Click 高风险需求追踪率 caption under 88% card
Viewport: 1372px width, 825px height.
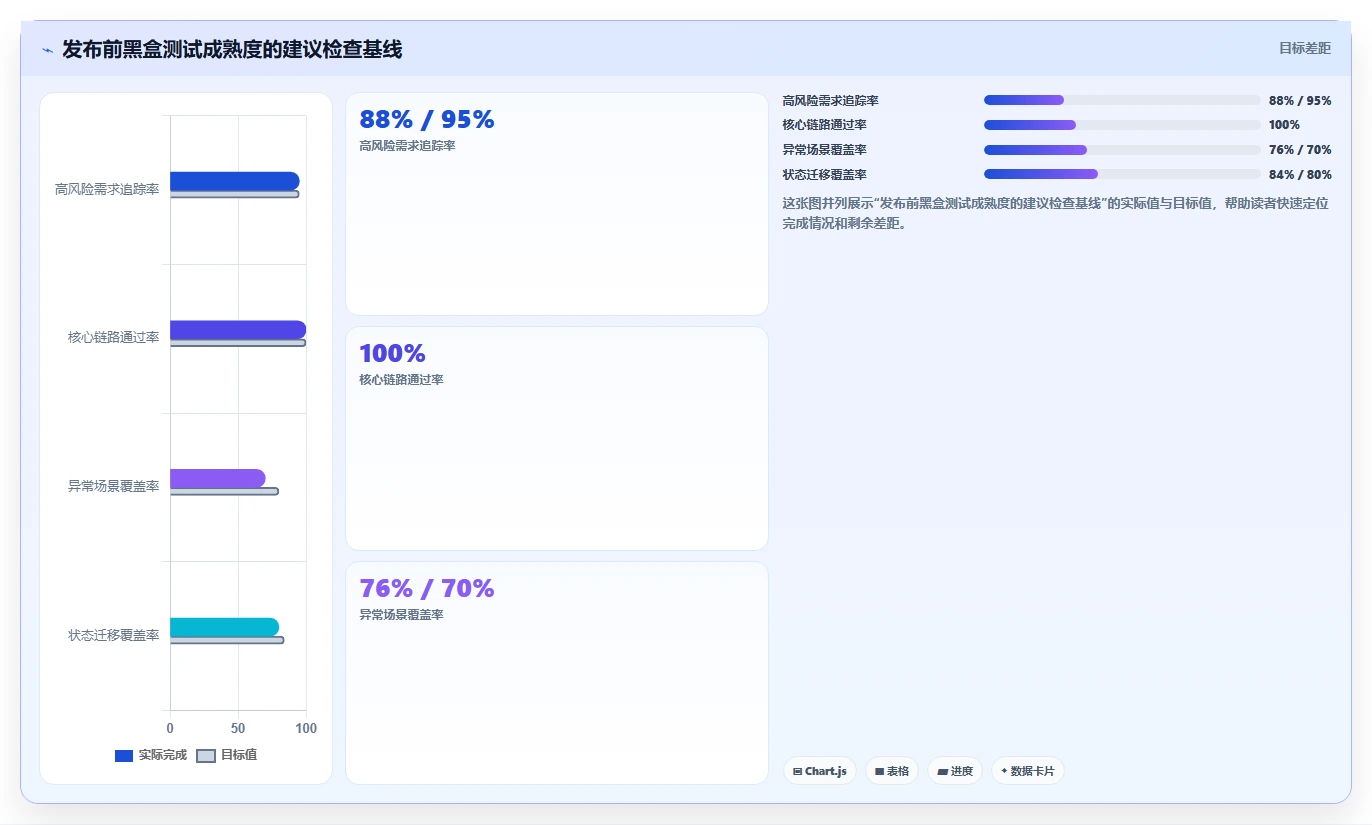click(x=407, y=146)
